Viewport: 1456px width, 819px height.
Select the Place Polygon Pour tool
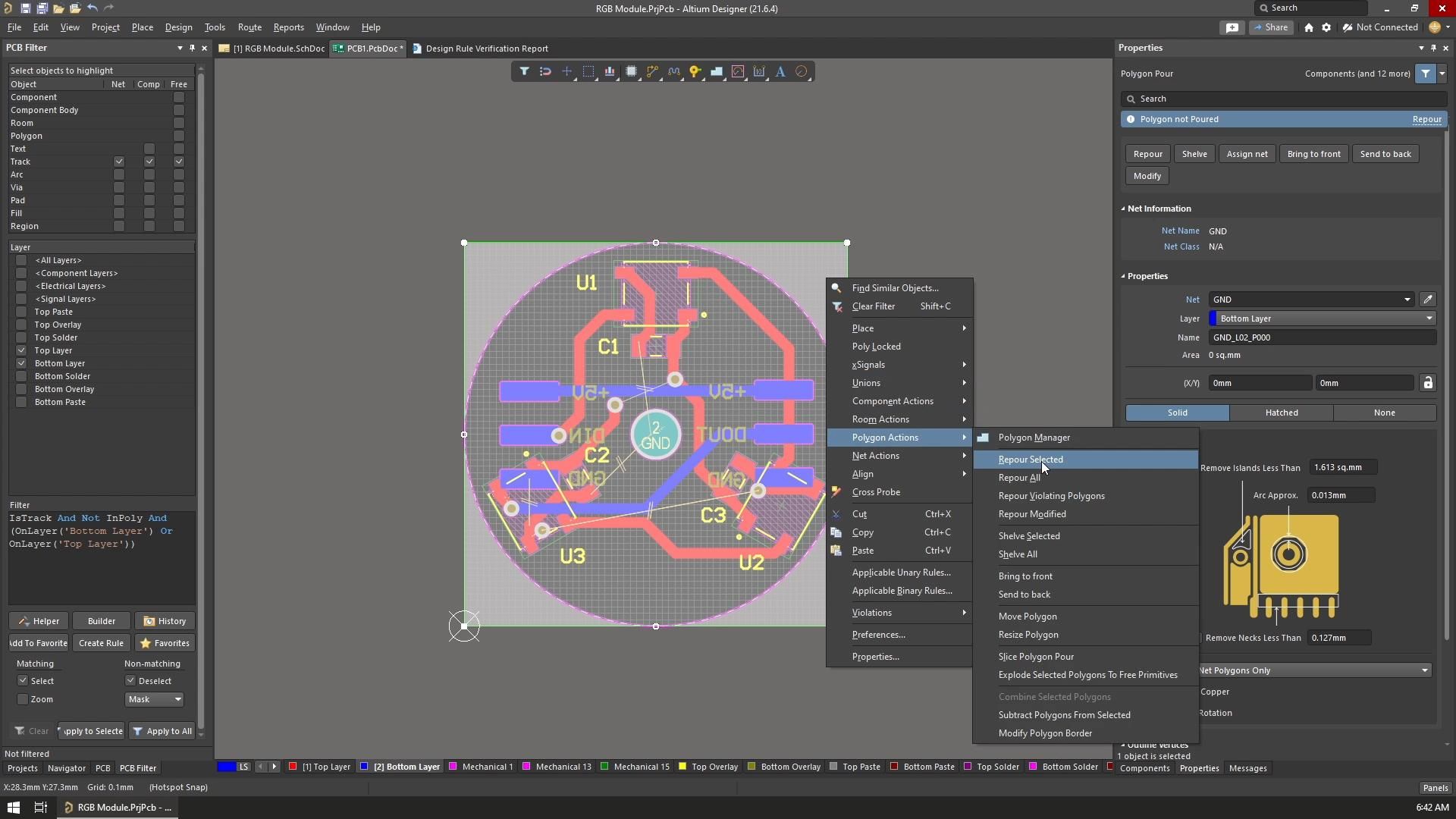717,71
